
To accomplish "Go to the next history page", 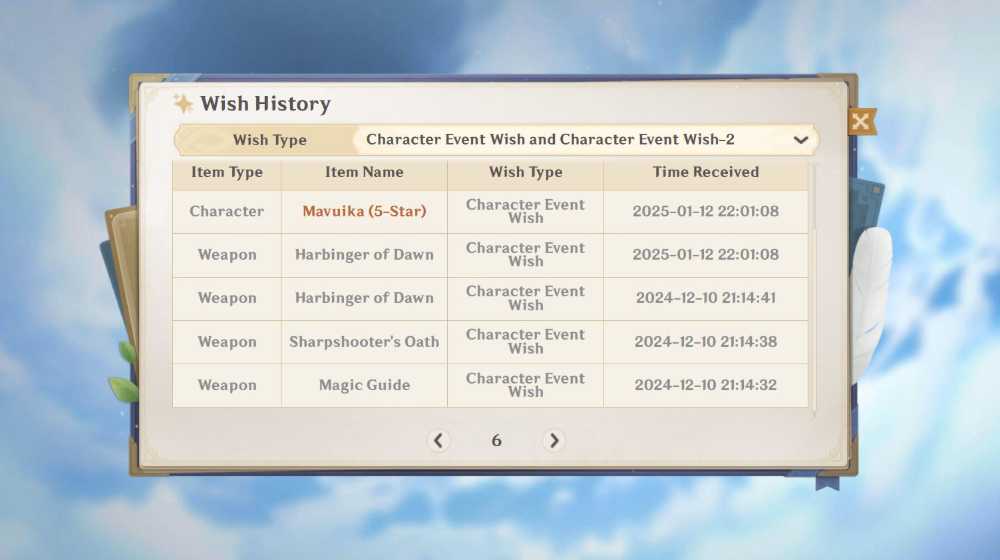I will click(x=554, y=440).
